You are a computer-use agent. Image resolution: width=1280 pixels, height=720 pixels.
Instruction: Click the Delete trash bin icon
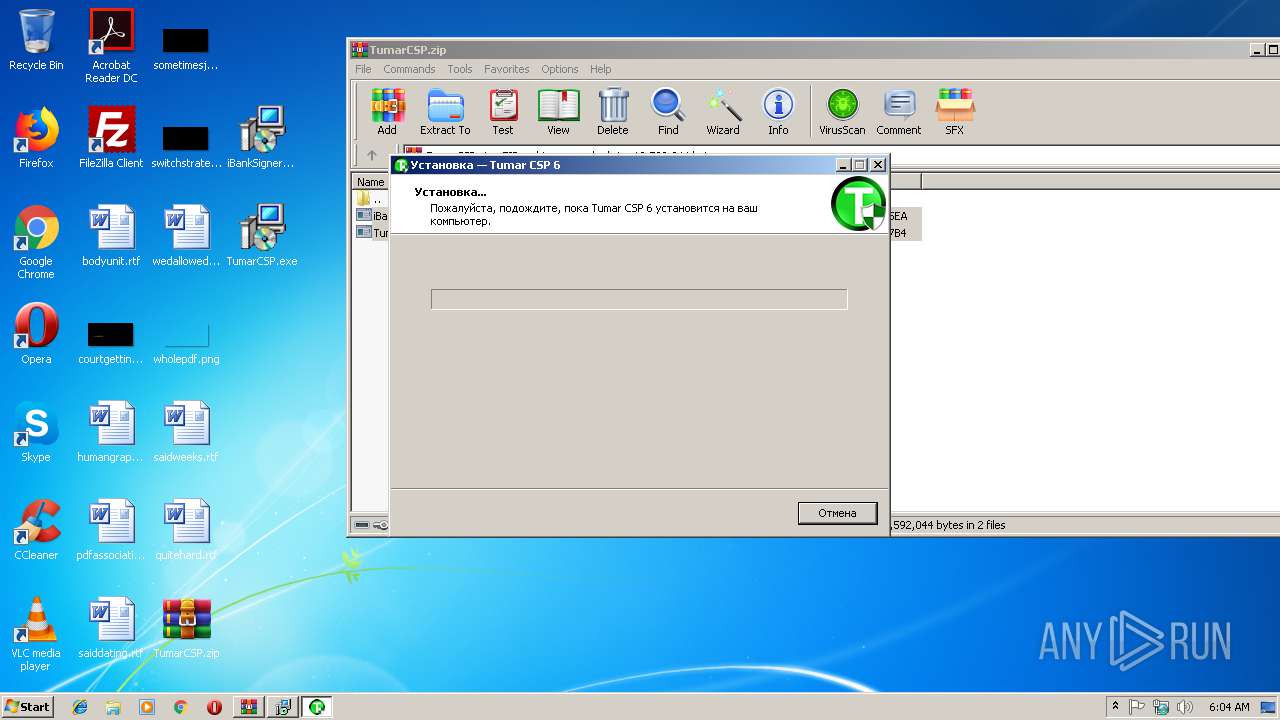[x=613, y=111]
